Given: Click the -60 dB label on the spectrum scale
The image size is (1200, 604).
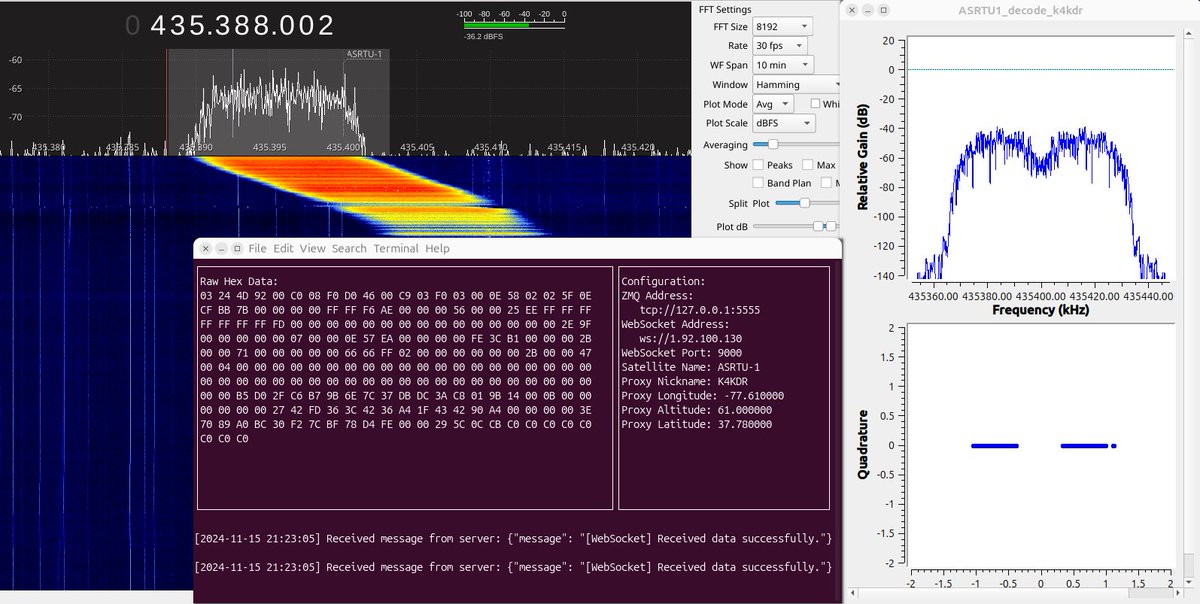Looking at the screenshot, I should [x=15, y=60].
